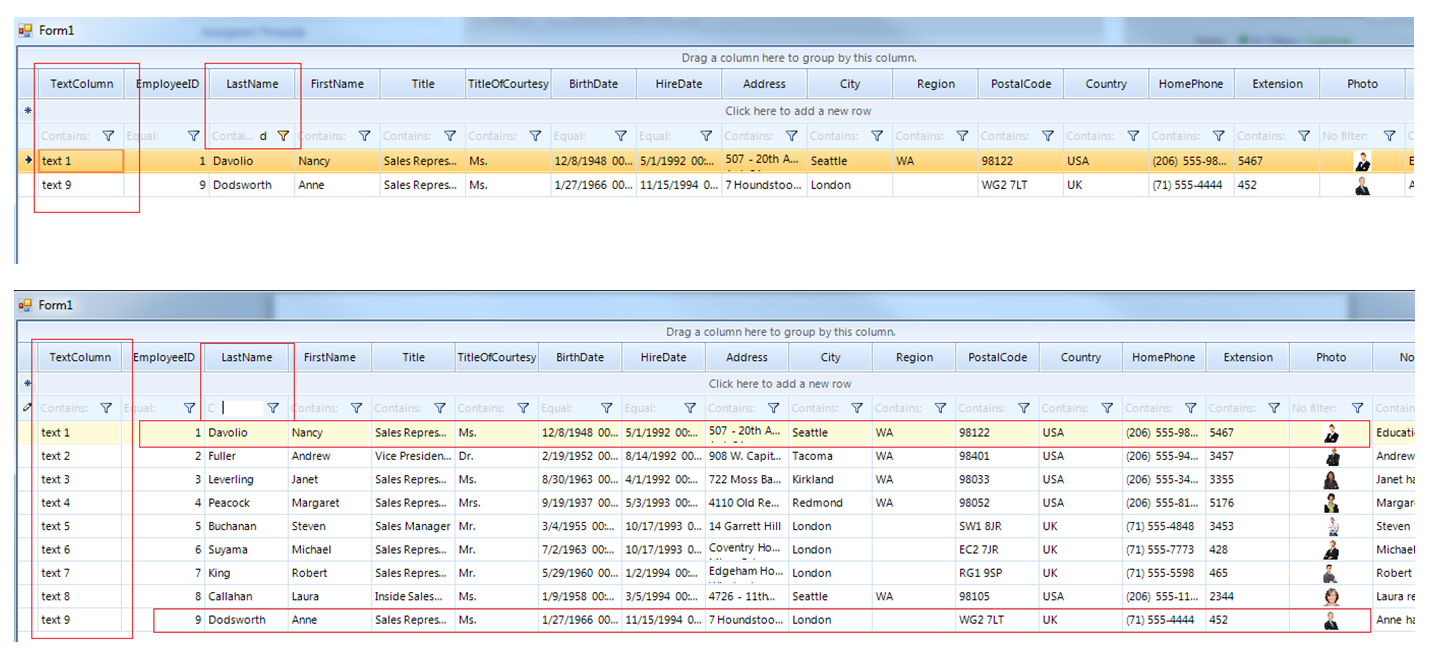
Task: Click the Extension filter funnel in lower grid
Action: (x=1273, y=408)
